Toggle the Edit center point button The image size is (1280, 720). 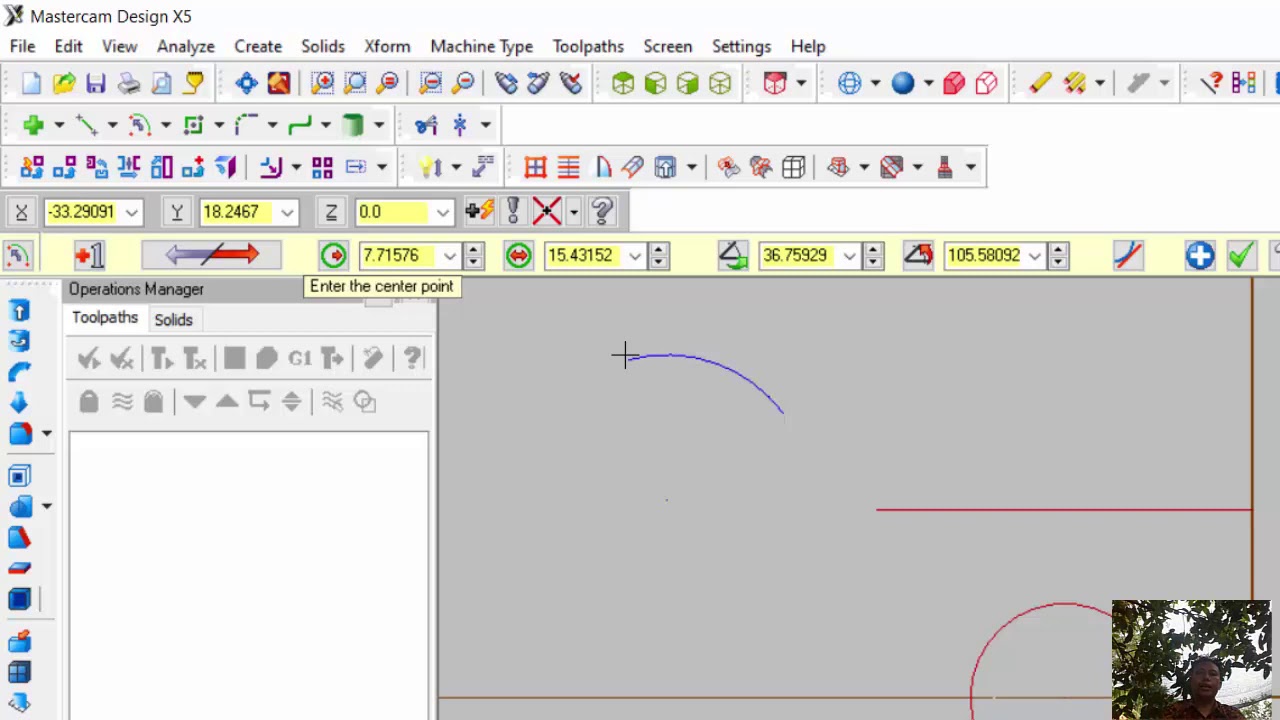tap(89, 255)
